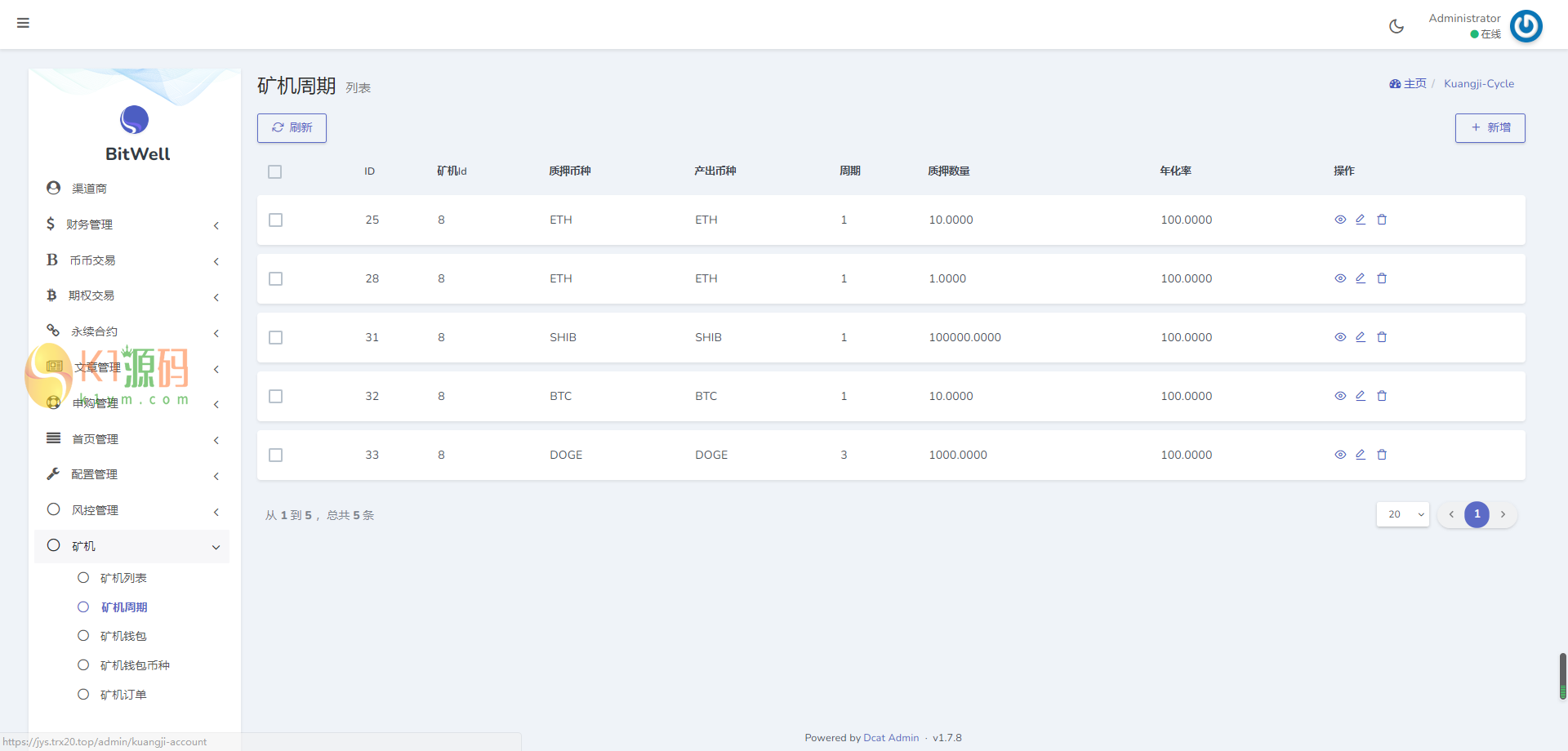Go to previous page arrow
The image size is (1568, 751).
point(1451,514)
